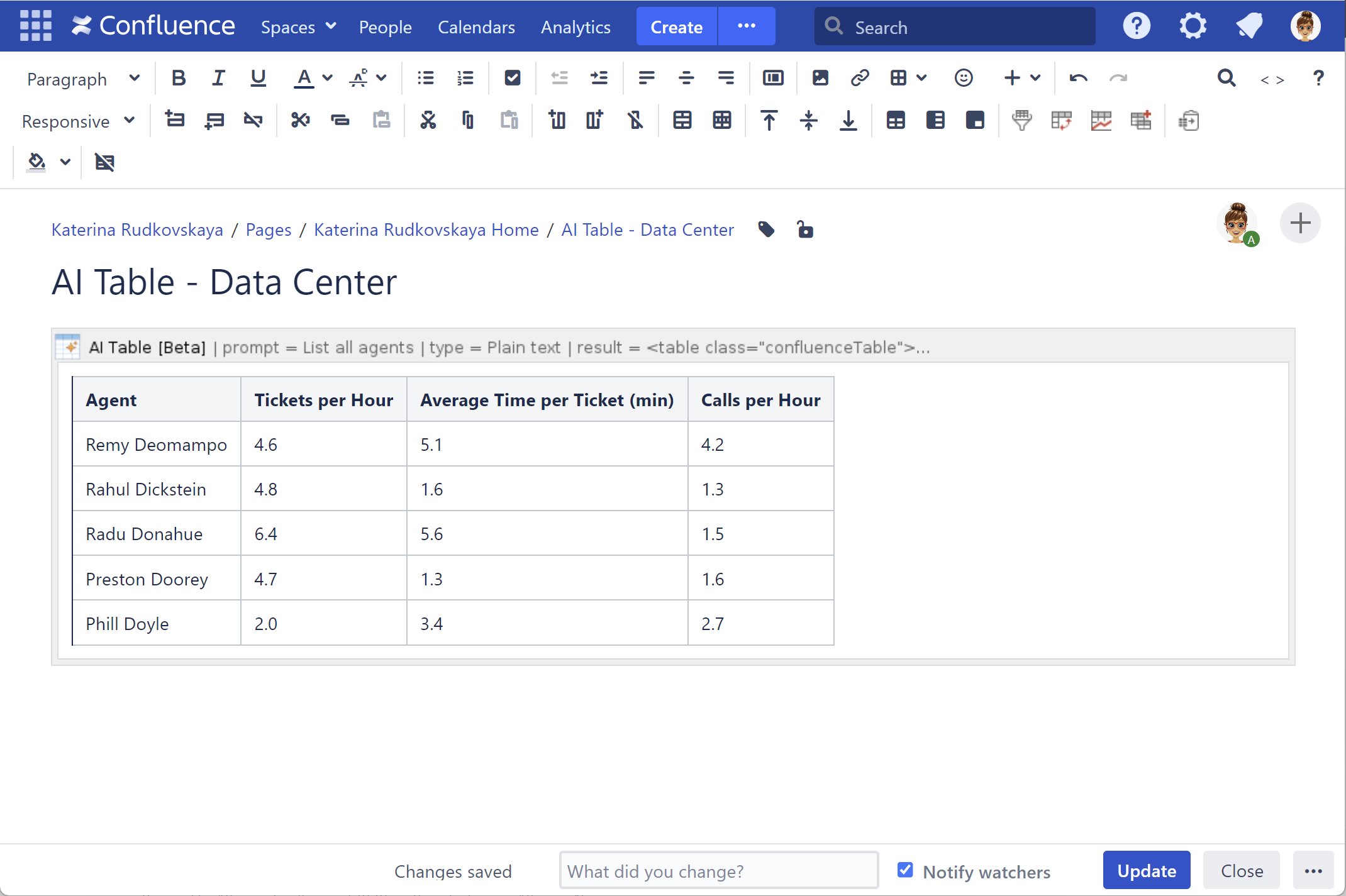Go to the People menu
The height and width of the screenshot is (896, 1346).
385,27
